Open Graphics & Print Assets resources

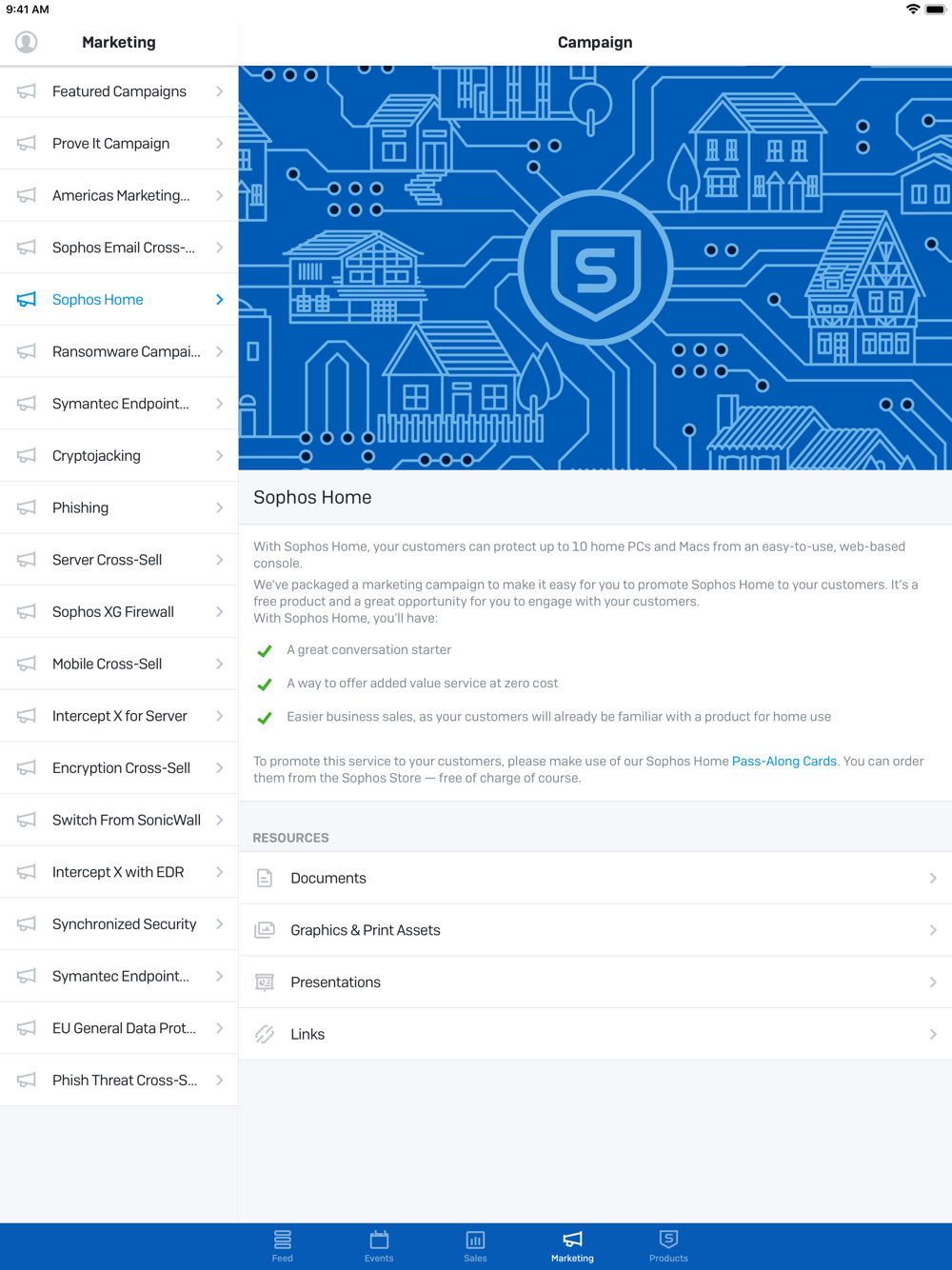(x=595, y=930)
